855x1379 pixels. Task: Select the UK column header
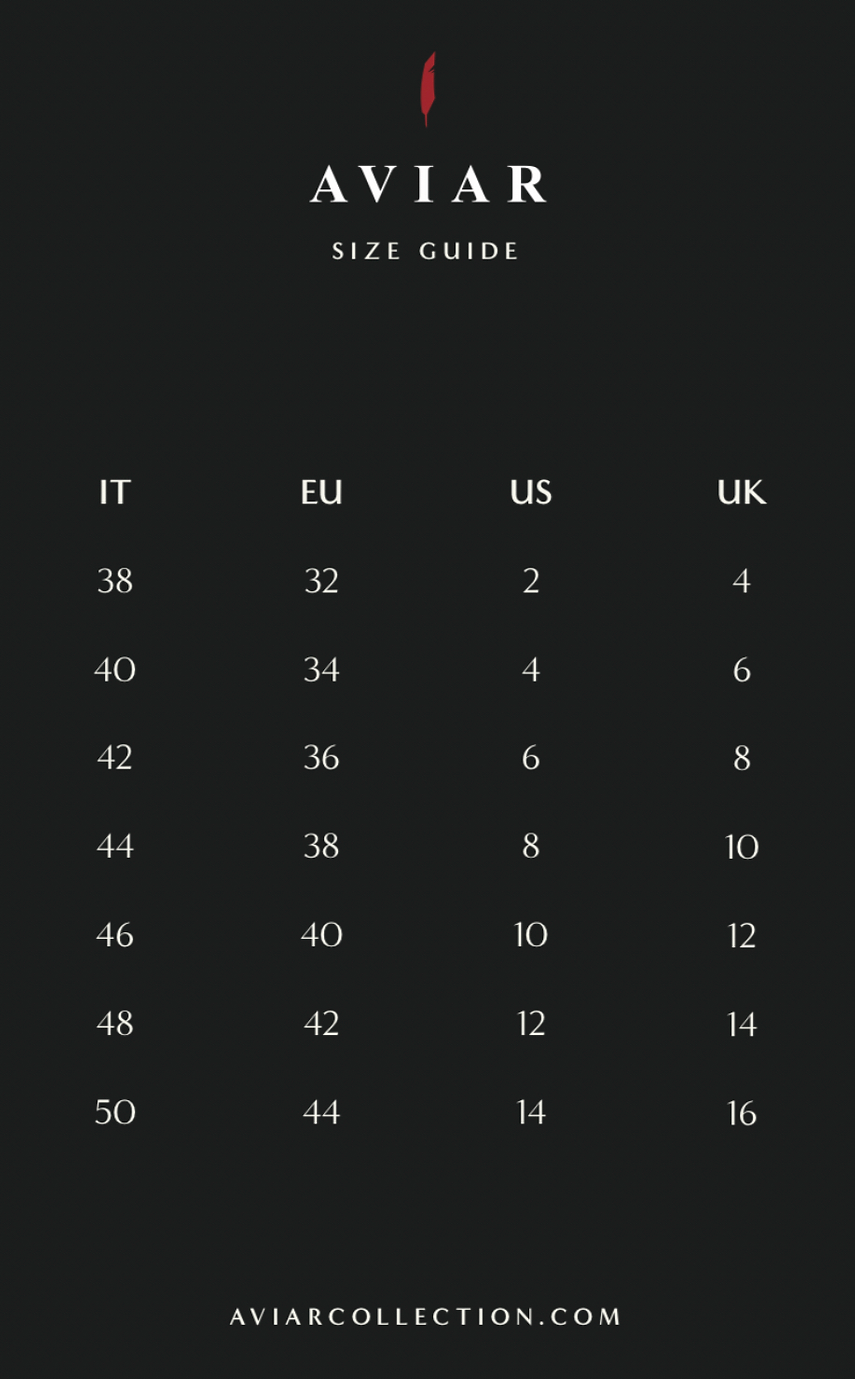(x=741, y=492)
